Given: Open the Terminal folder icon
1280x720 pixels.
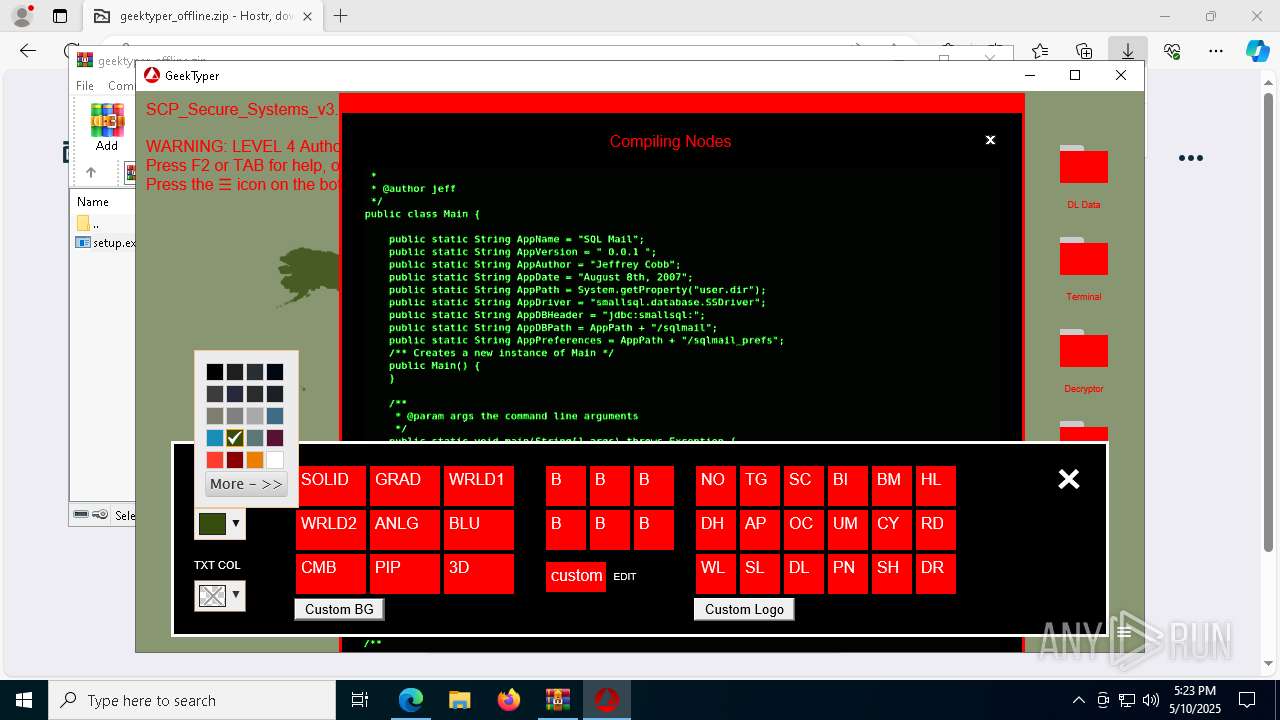Looking at the screenshot, I should pos(1083,257).
